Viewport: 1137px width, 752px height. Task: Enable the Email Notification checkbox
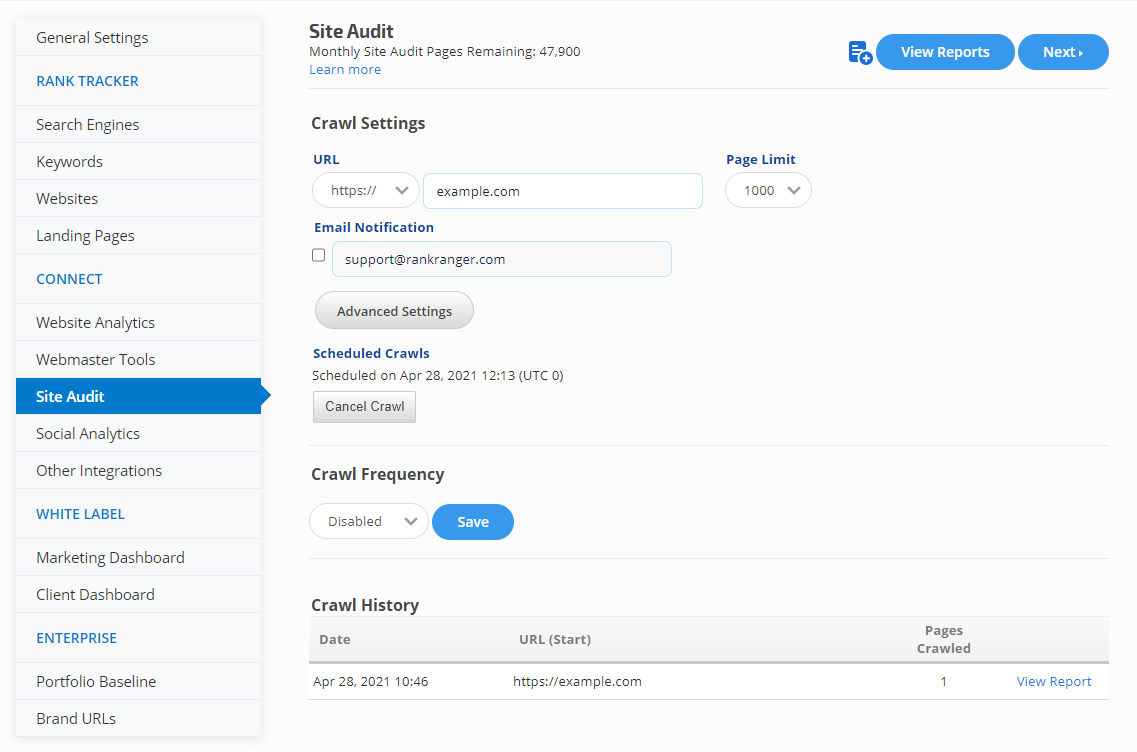(319, 255)
